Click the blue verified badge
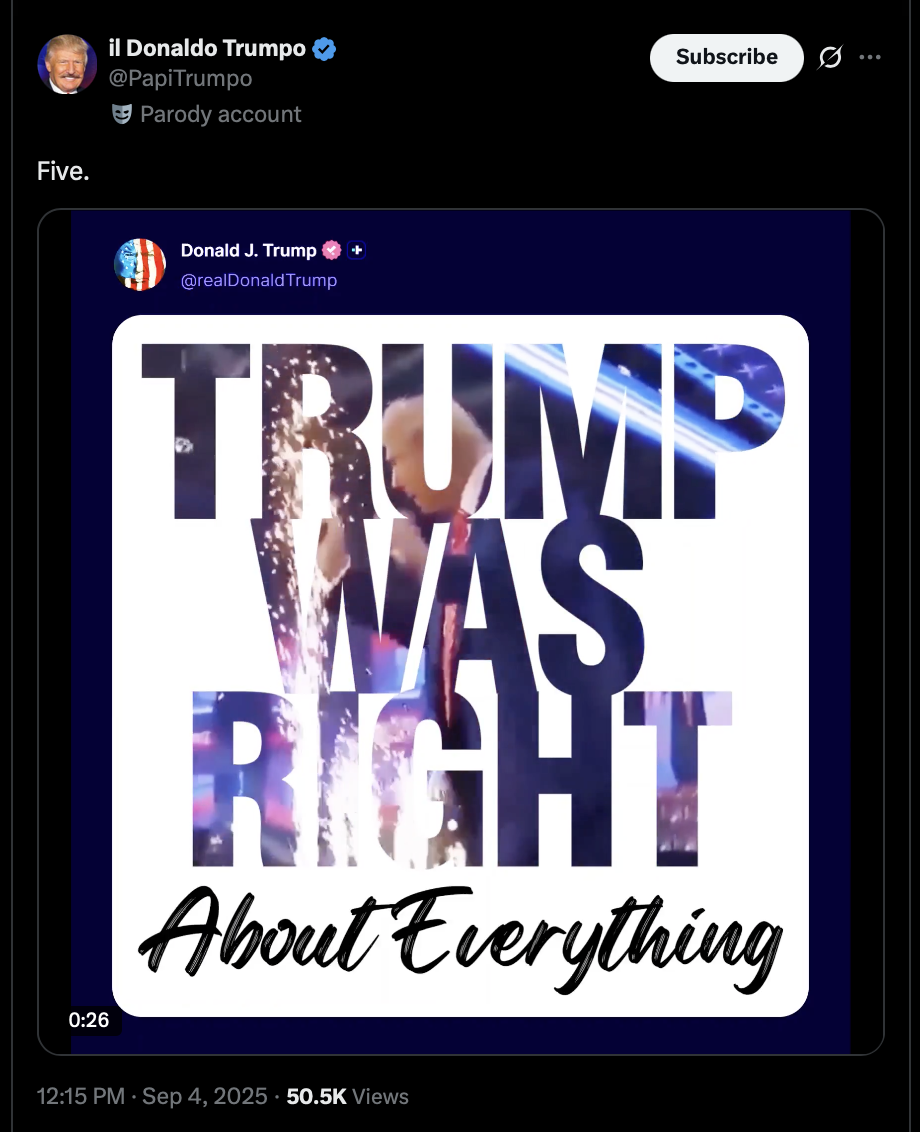 tap(324, 49)
